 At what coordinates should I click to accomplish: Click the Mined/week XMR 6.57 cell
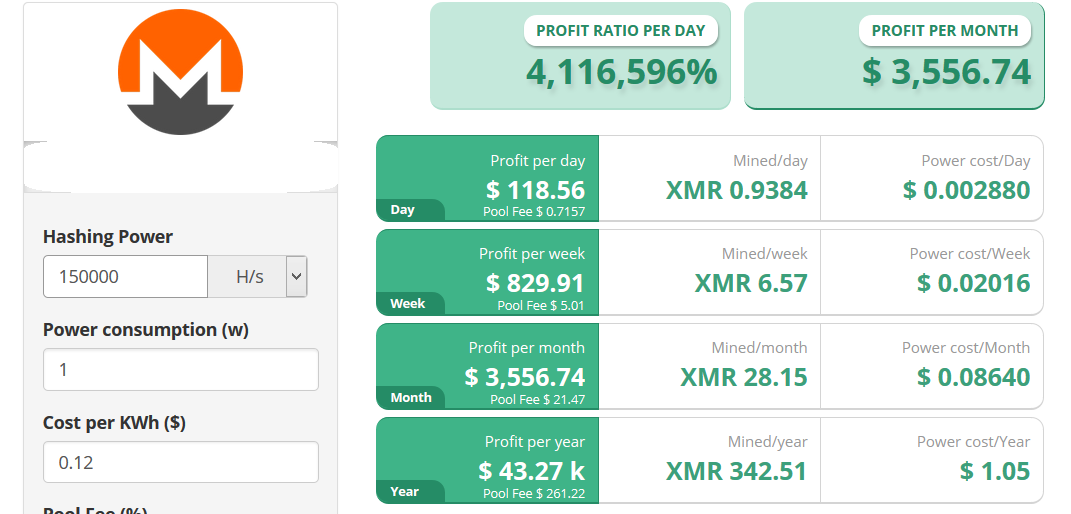click(710, 272)
